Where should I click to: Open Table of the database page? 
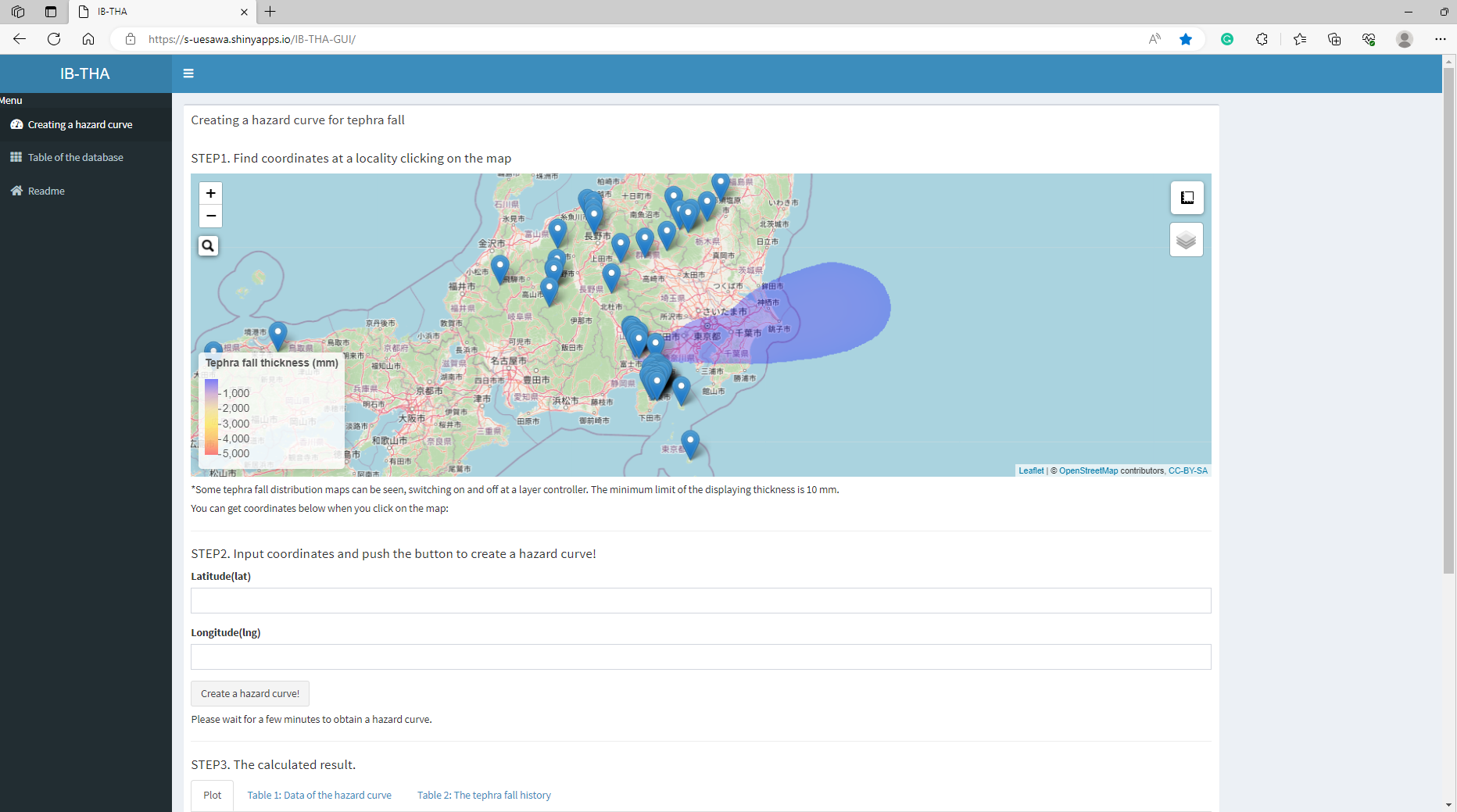point(75,157)
